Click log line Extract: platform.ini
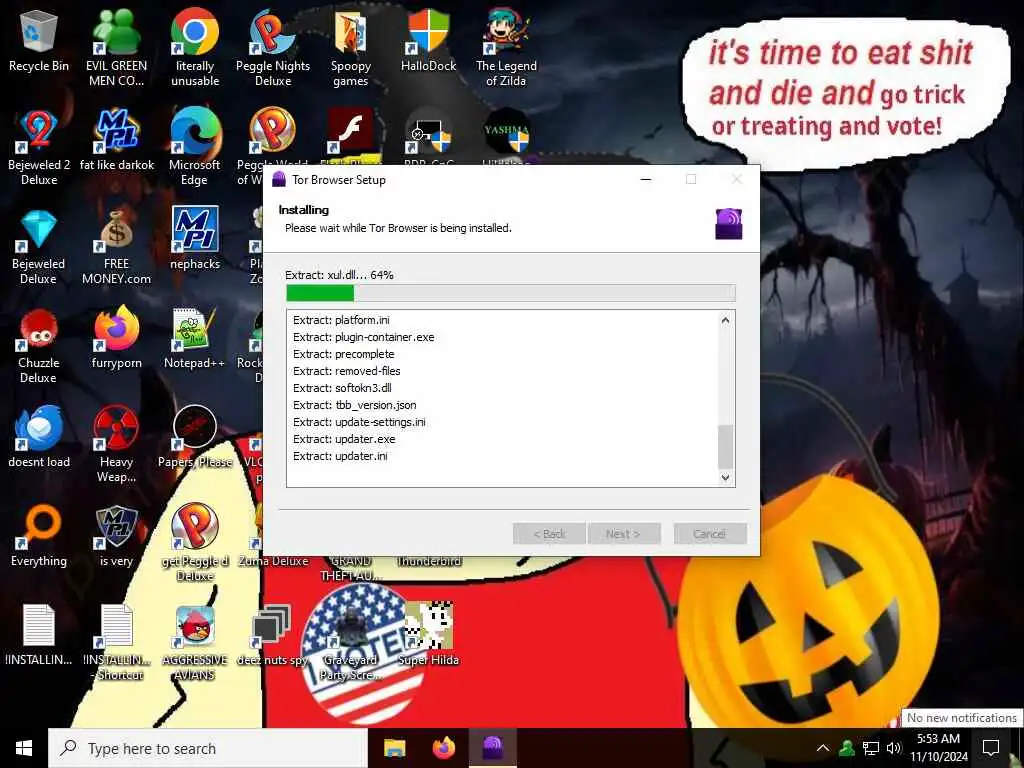 (342, 320)
